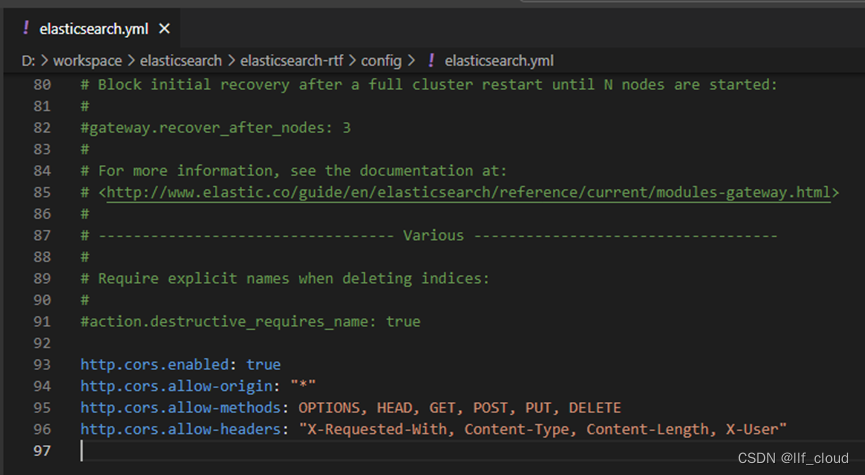Click line number 93 in gutter

click(42, 365)
